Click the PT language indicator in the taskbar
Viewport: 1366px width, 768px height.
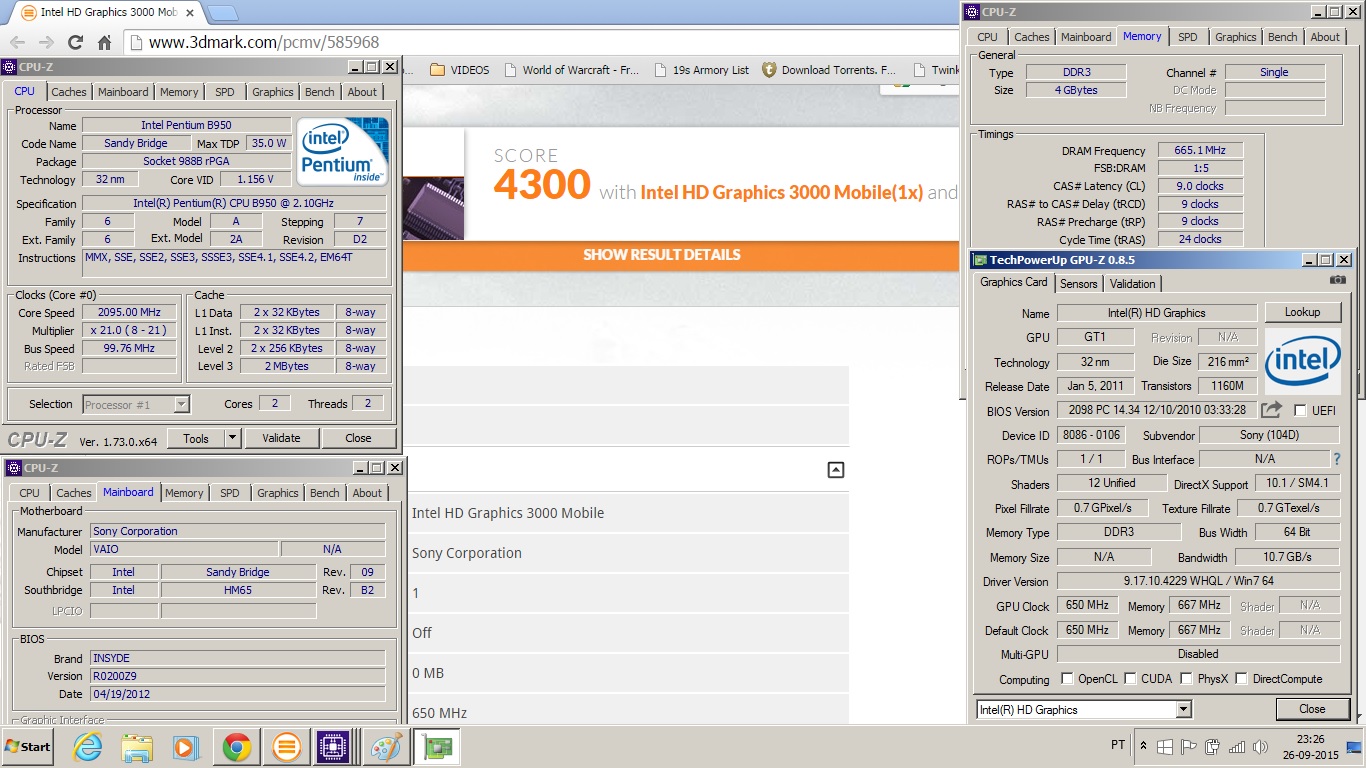[x=1118, y=746]
